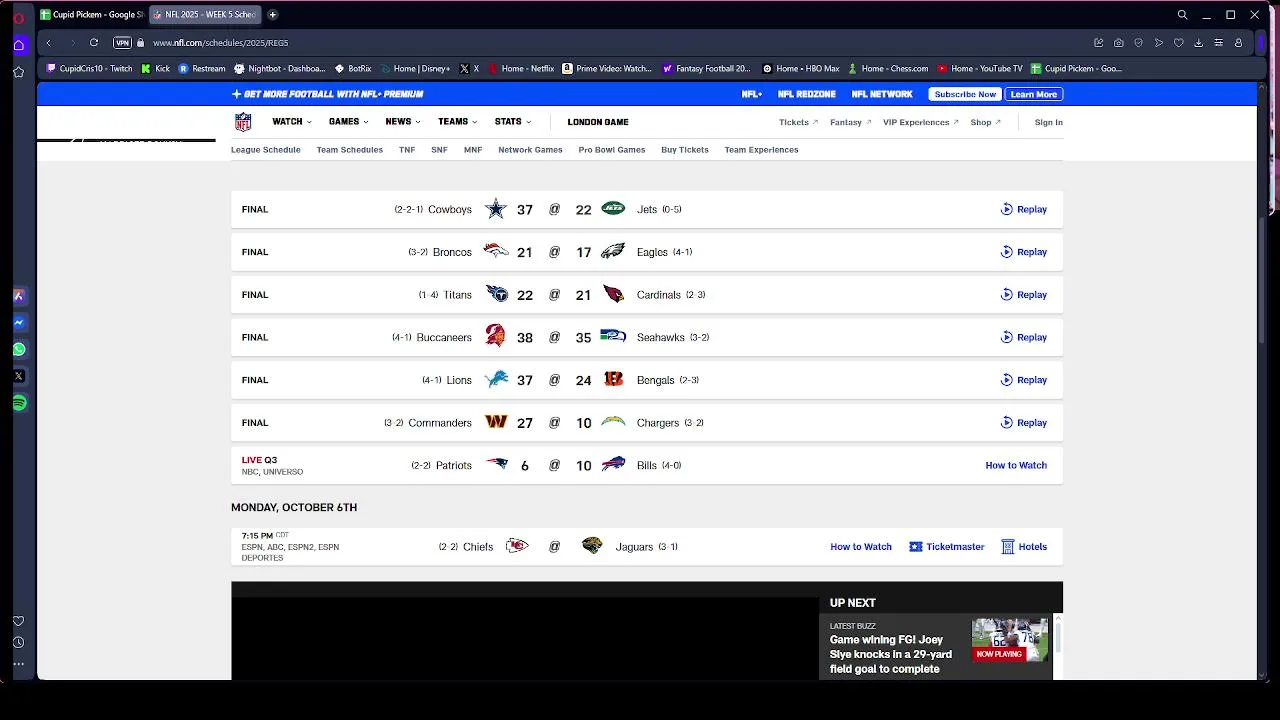Open Team Schedules sub-menu item

pos(350,150)
